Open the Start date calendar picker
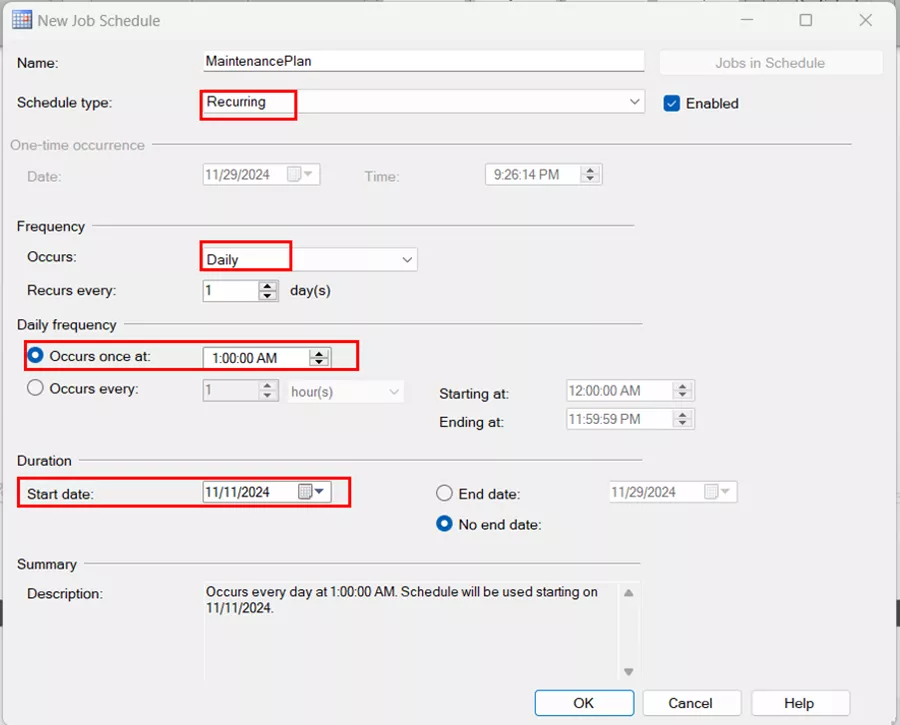The height and width of the screenshot is (725, 900). tap(312, 491)
